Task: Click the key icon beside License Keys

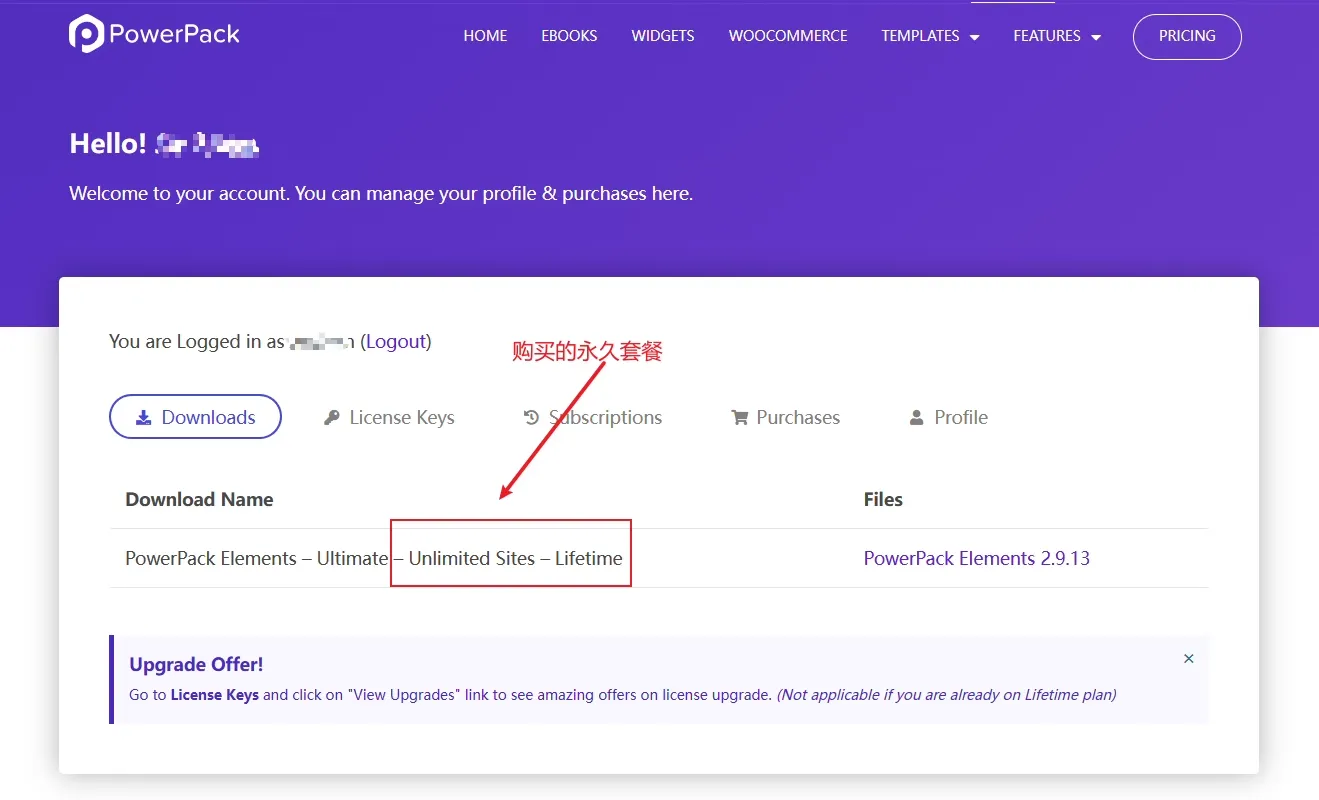Action: coord(331,418)
